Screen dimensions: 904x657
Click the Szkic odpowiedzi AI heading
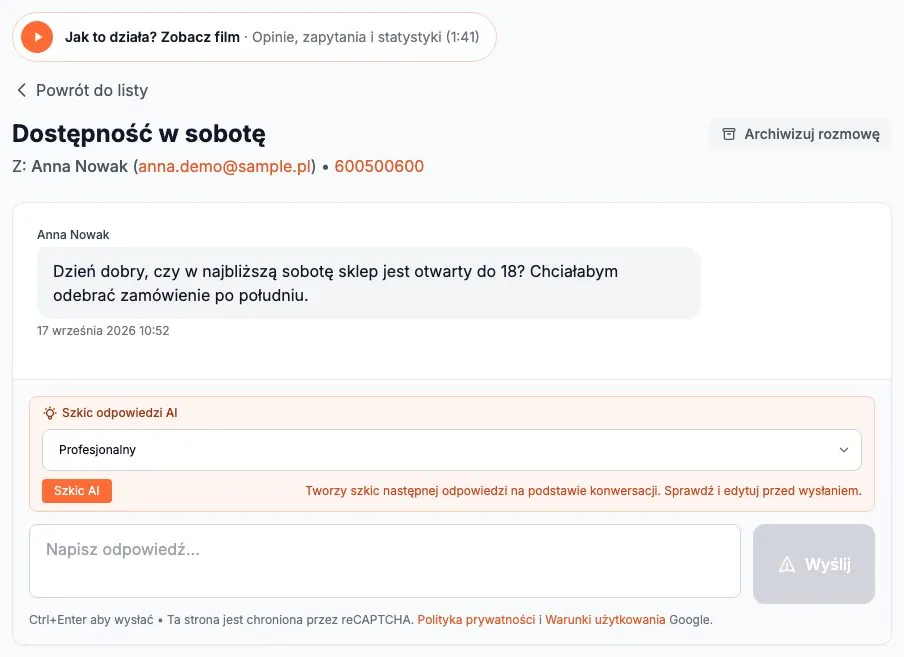119,413
